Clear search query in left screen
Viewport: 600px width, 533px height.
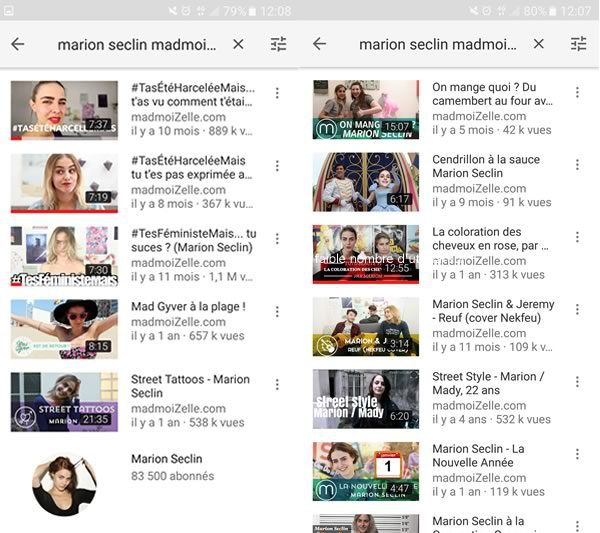tap(238, 44)
